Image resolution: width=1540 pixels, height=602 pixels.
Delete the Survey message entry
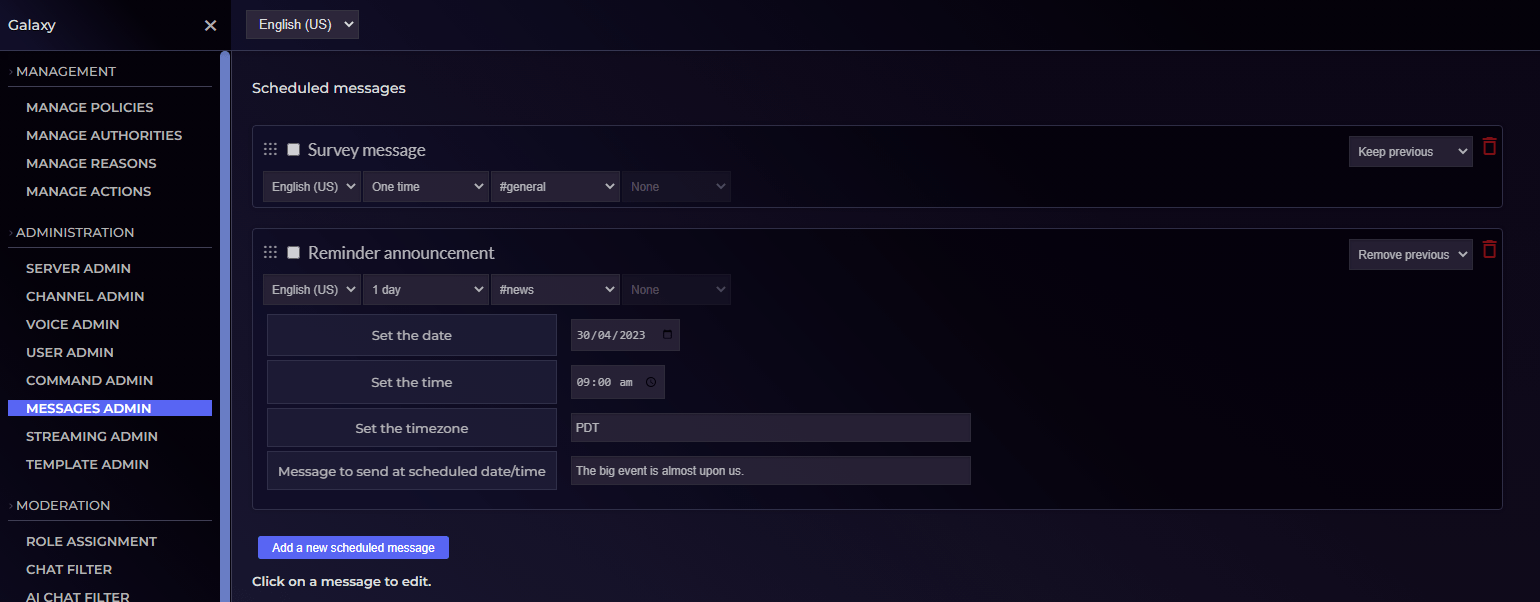(x=1489, y=147)
